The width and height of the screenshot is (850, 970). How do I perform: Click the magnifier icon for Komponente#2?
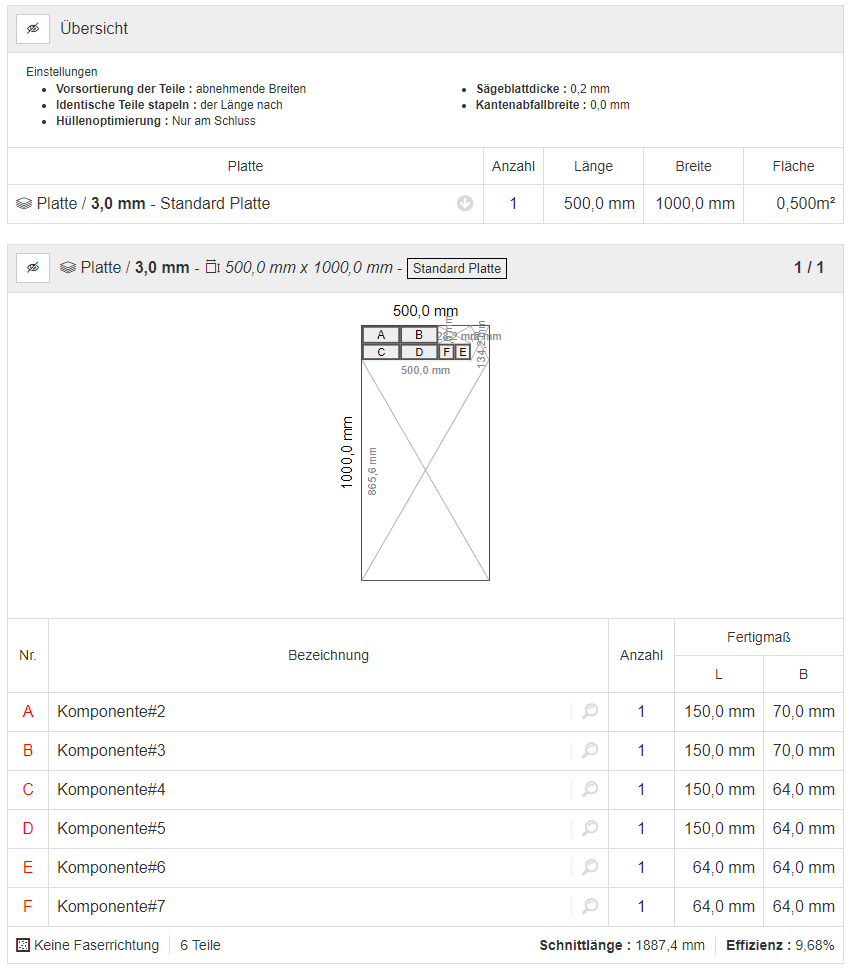coord(590,712)
